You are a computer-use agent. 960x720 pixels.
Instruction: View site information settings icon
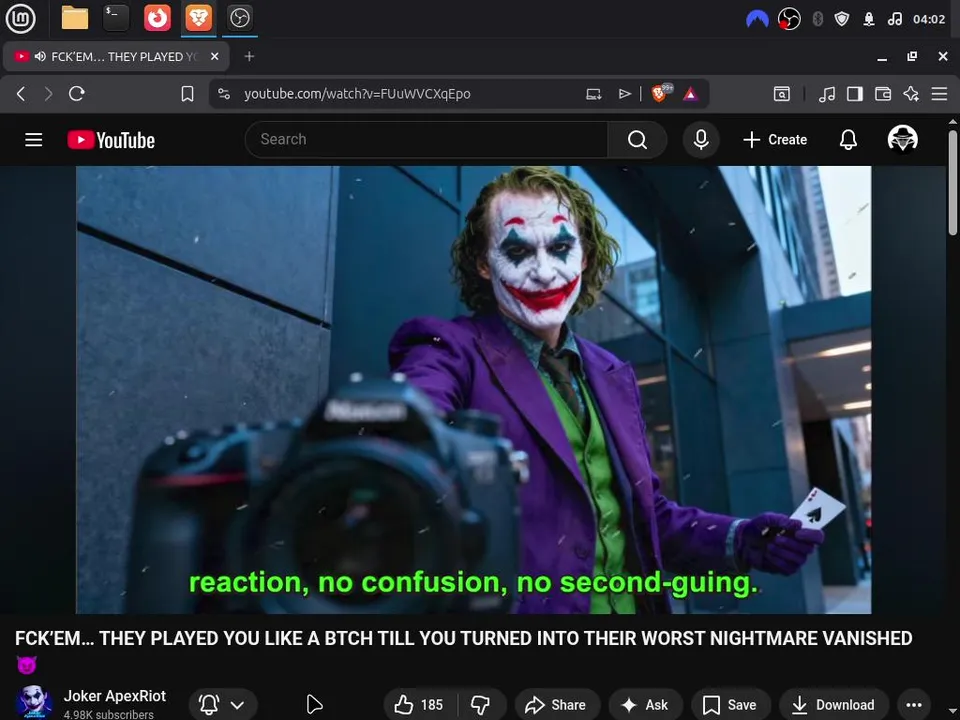(x=224, y=94)
